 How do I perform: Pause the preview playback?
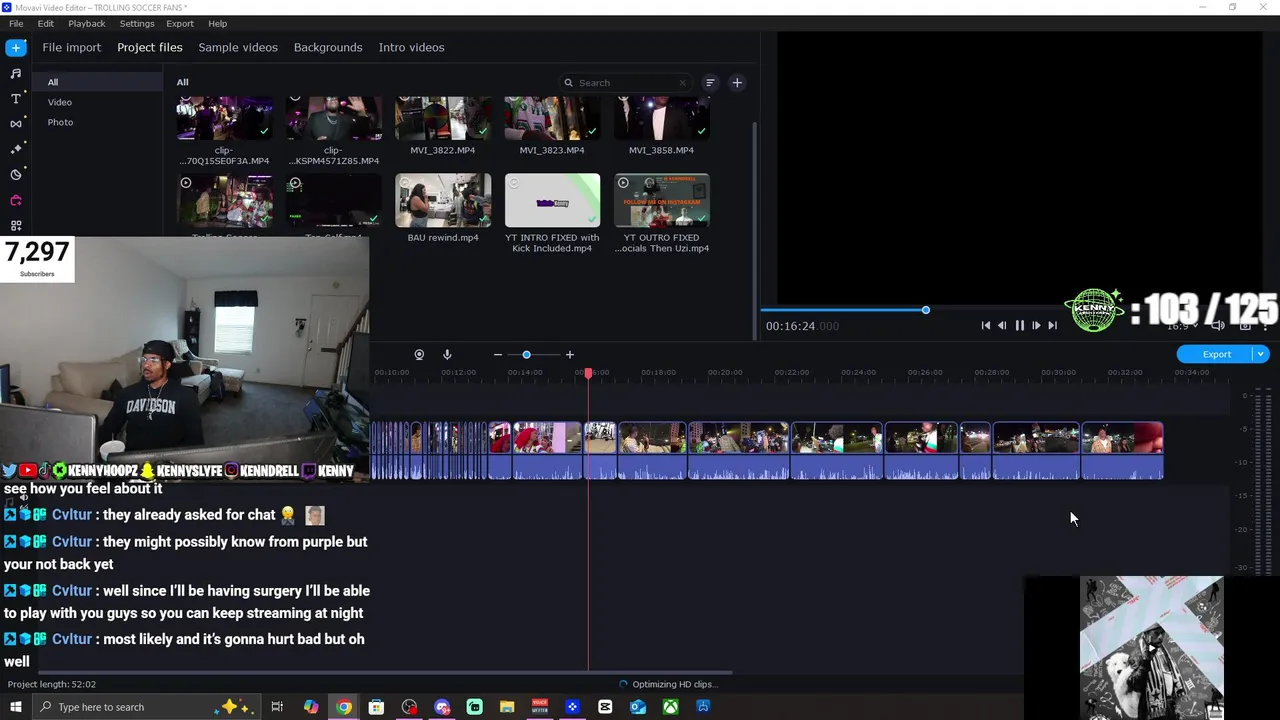(x=1019, y=326)
